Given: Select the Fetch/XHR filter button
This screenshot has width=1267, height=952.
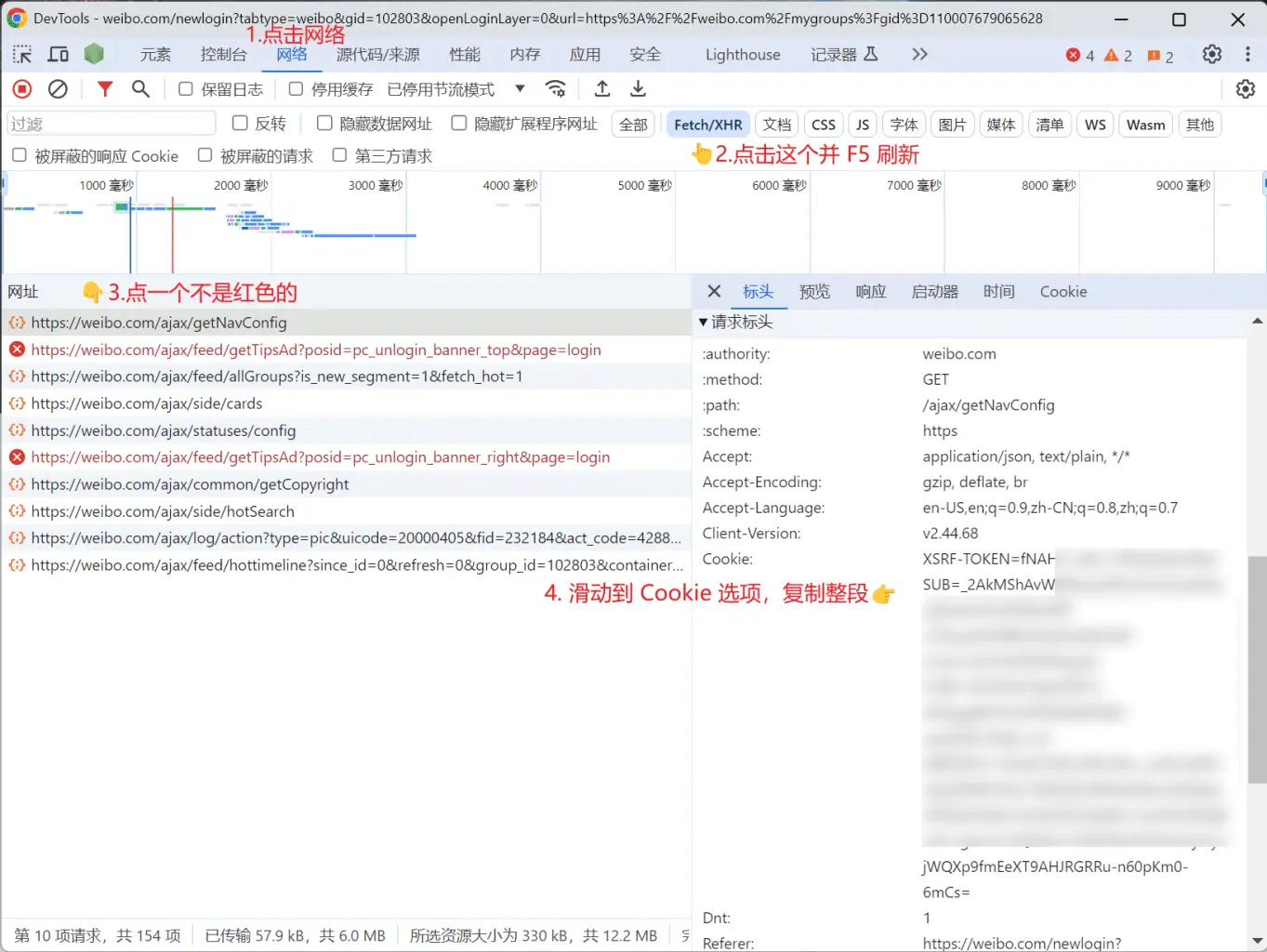Looking at the screenshot, I should click(x=707, y=125).
